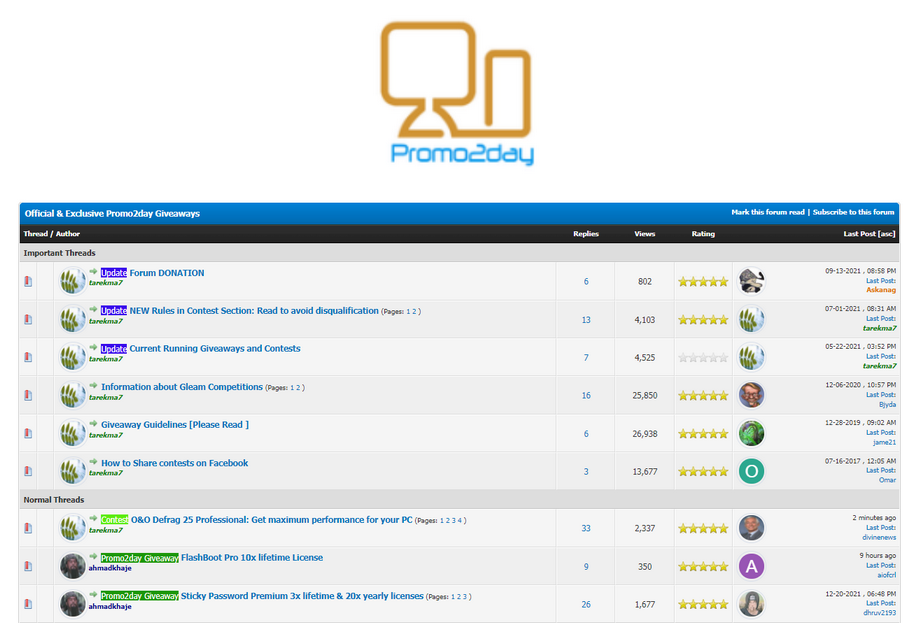The height and width of the screenshot is (623, 919).
Task: Open Sticky Password Premium licenses thread
Action: [302, 595]
